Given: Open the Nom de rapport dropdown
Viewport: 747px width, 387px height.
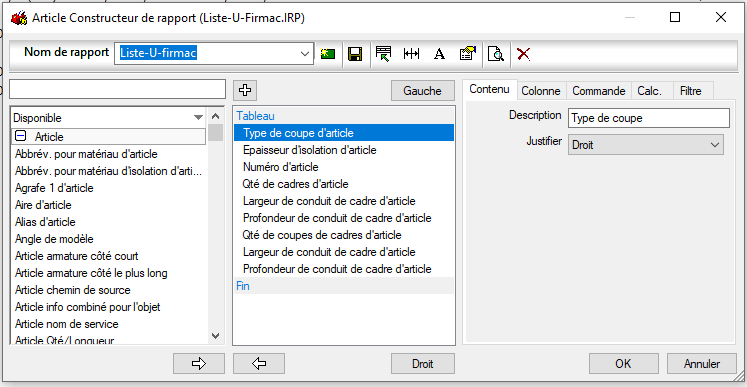Looking at the screenshot, I should click(305, 53).
